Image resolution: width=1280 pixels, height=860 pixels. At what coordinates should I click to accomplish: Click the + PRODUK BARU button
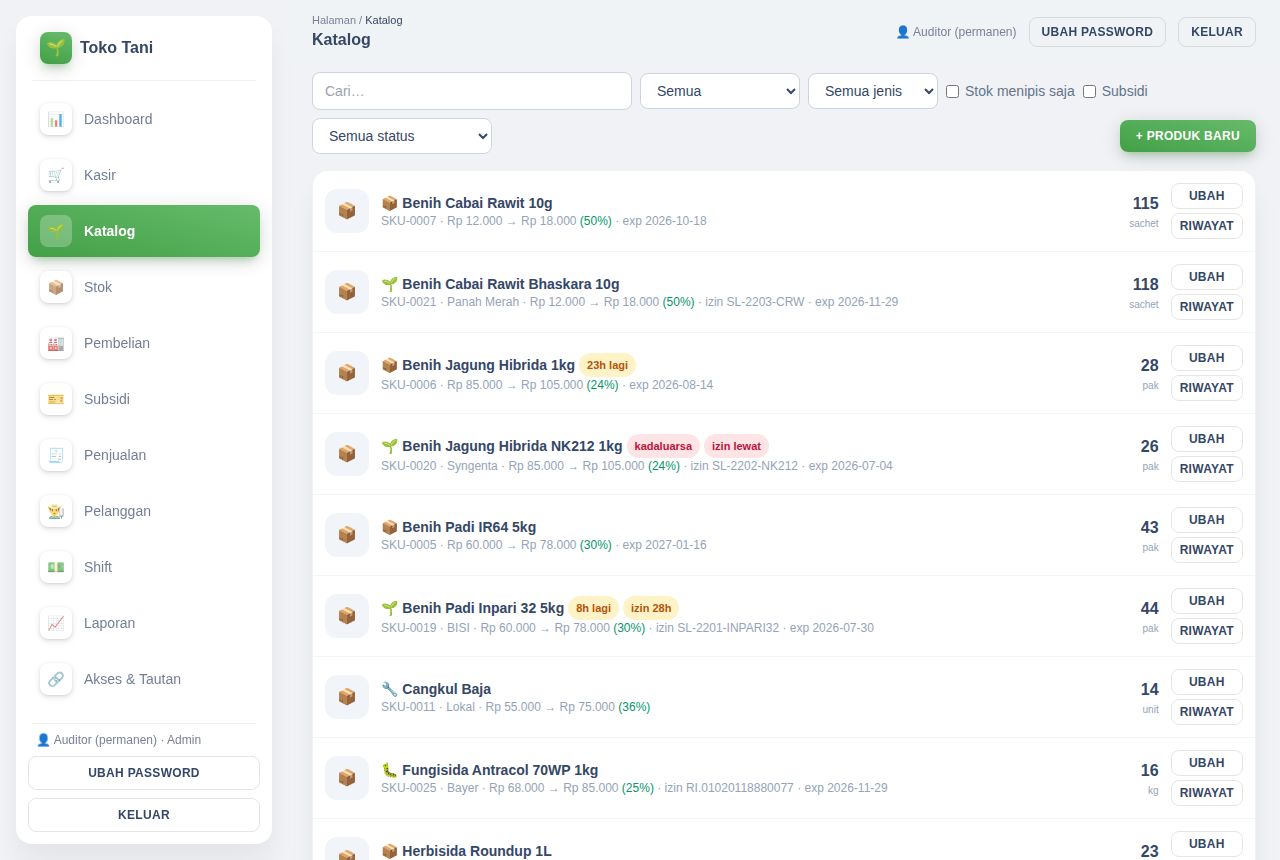tap(1188, 136)
